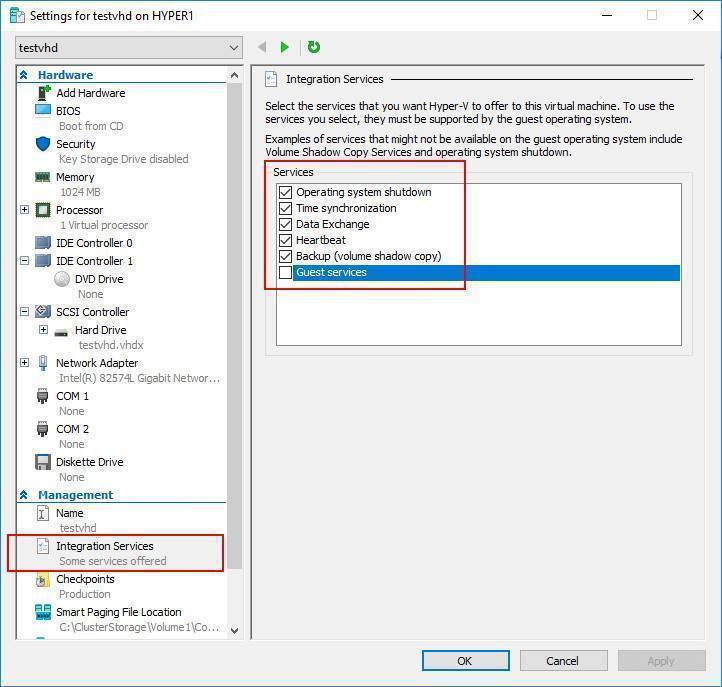The height and width of the screenshot is (687, 722).
Task: Click the COM 1 port icon
Action: point(42,396)
